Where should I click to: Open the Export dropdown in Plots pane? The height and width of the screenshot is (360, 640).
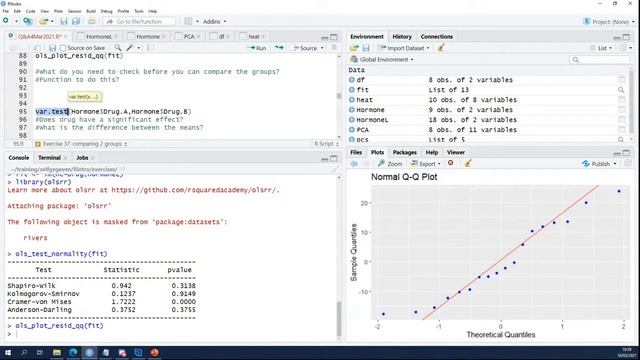click(x=426, y=164)
